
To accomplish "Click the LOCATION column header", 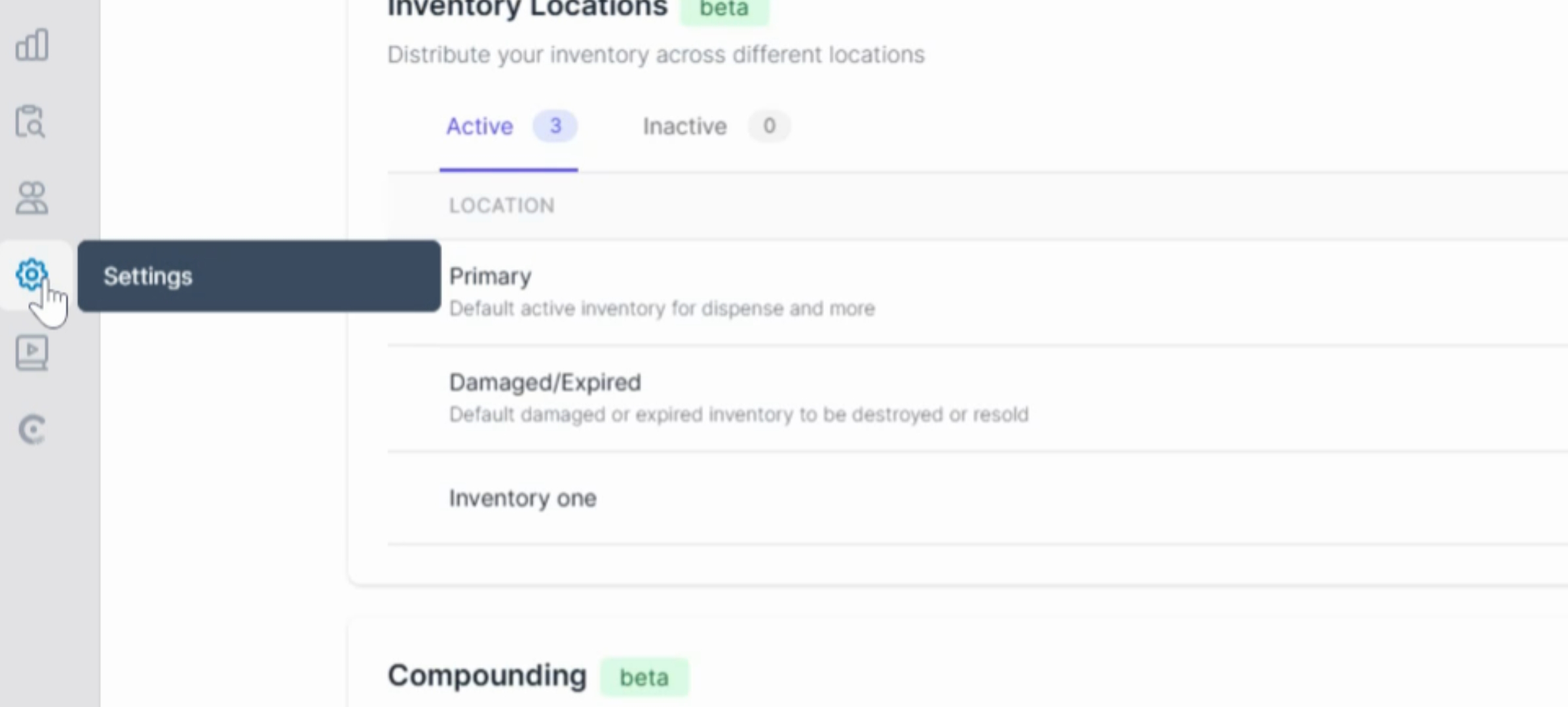I will [502, 206].
